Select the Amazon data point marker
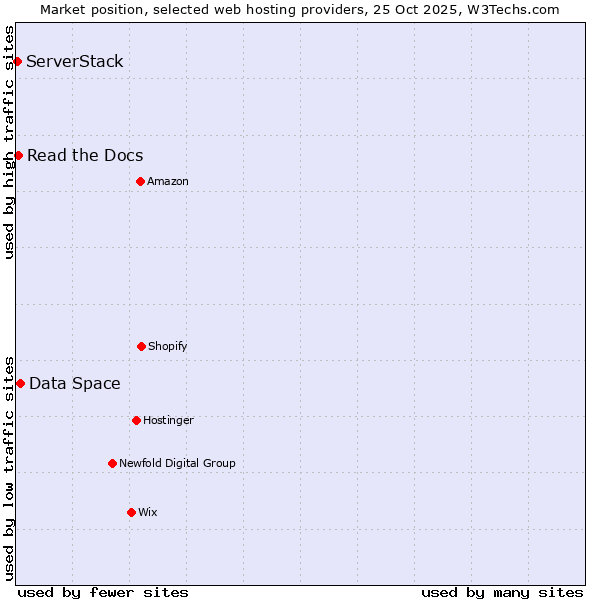Screen dimensions: 600x600 coord(140,181)
